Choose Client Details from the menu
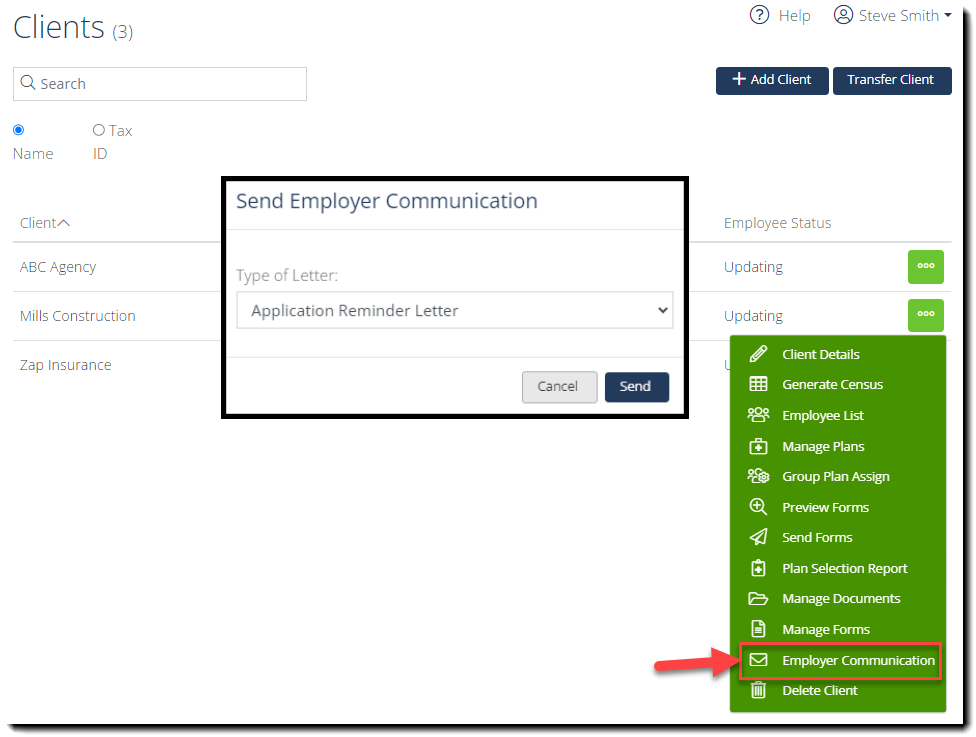976x737 pixels. coord(838,354)
